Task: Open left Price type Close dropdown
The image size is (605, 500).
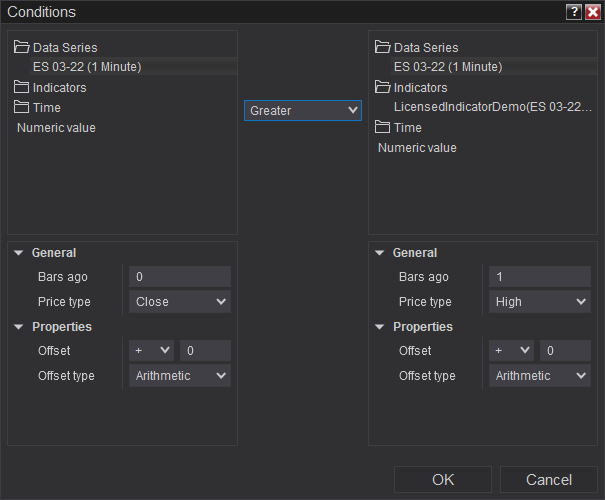Action: click(180, 301)
